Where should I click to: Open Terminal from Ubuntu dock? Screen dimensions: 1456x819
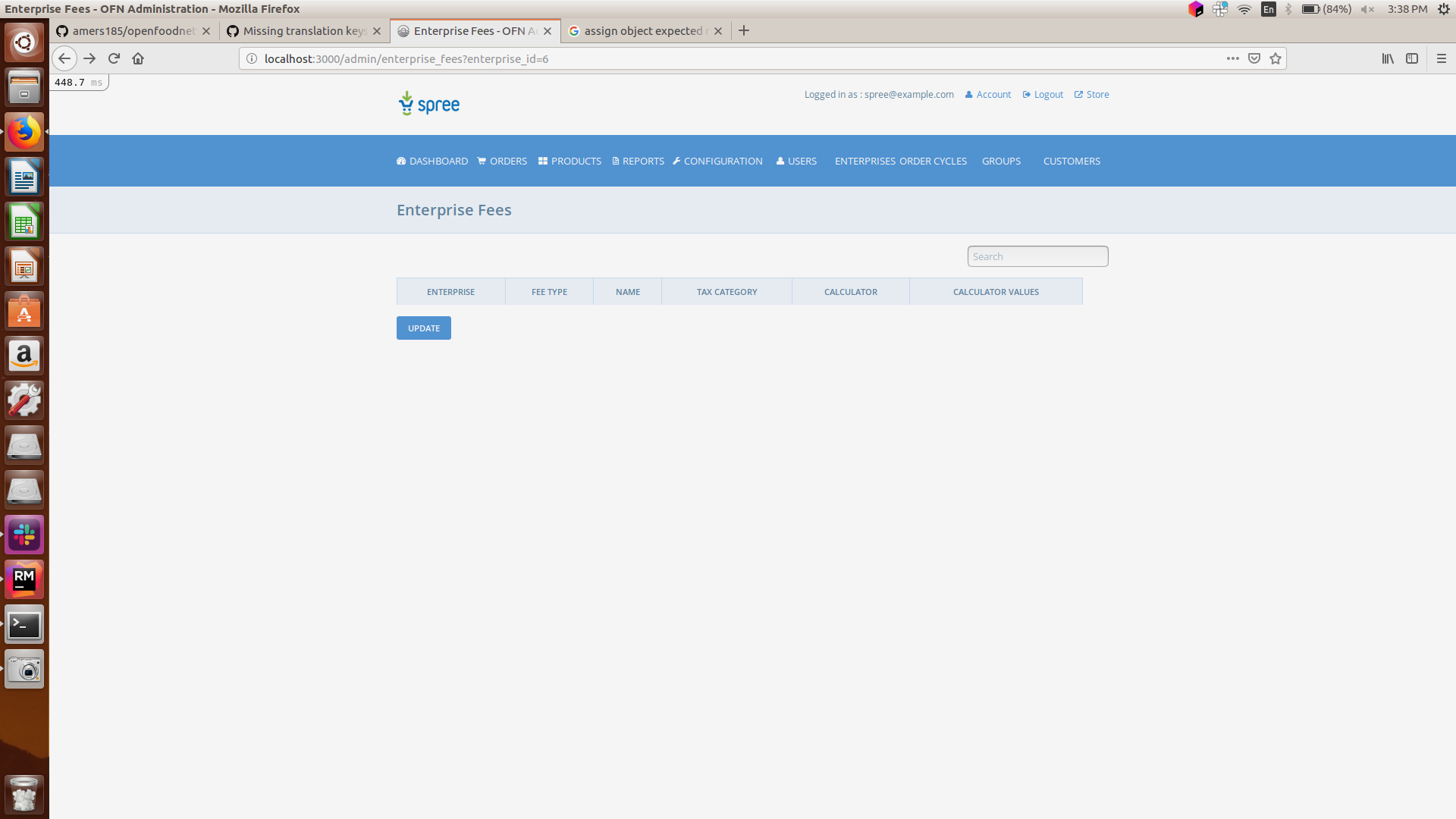point(24,625)
